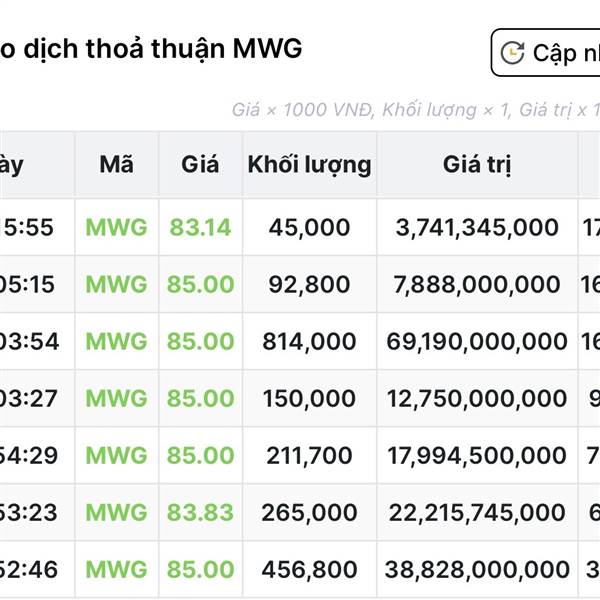The height and width of the screenshot is (600, 600).
Task: Click the 83.14 price cell
Action: 200,227
